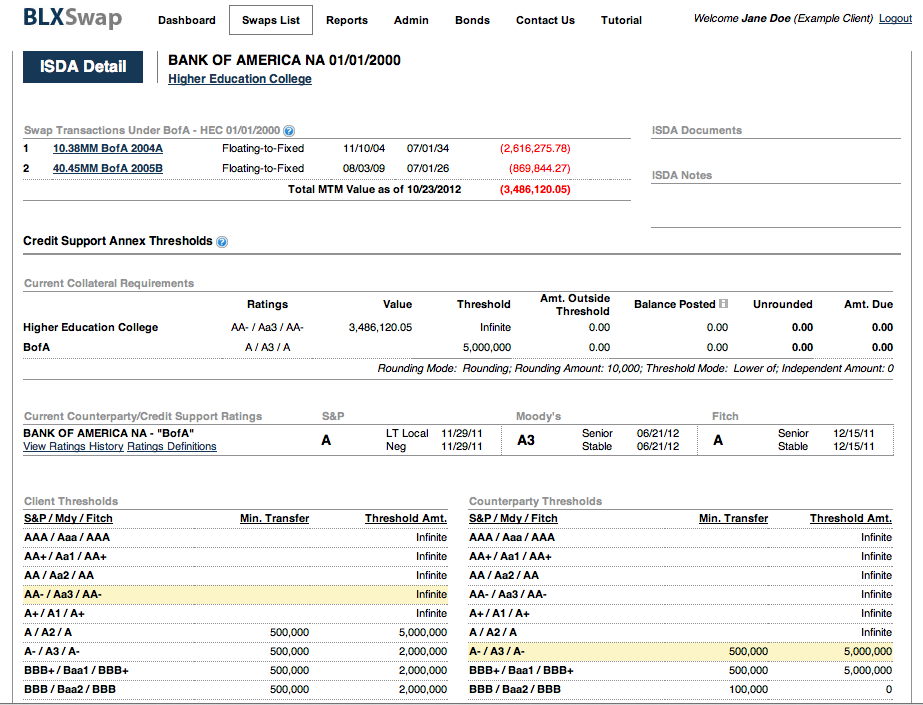Click the small icon beside Balance Posted
Viewport: 923px width, 705px height.
click(x=723, y=304)
